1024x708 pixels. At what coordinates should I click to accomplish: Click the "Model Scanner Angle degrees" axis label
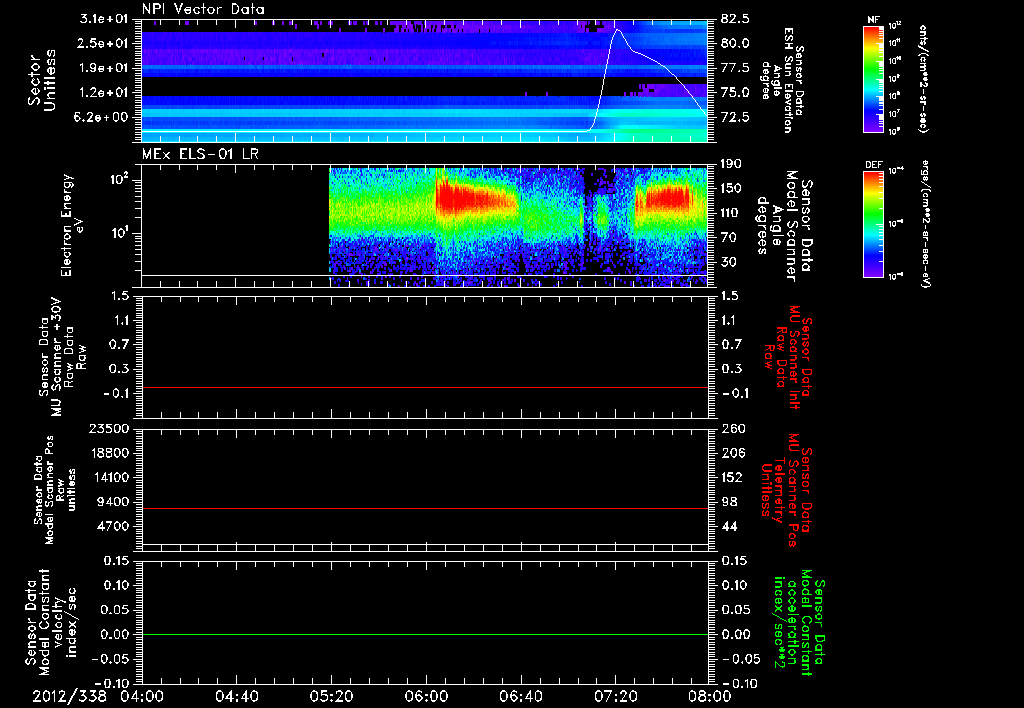(x=784, y=225)
